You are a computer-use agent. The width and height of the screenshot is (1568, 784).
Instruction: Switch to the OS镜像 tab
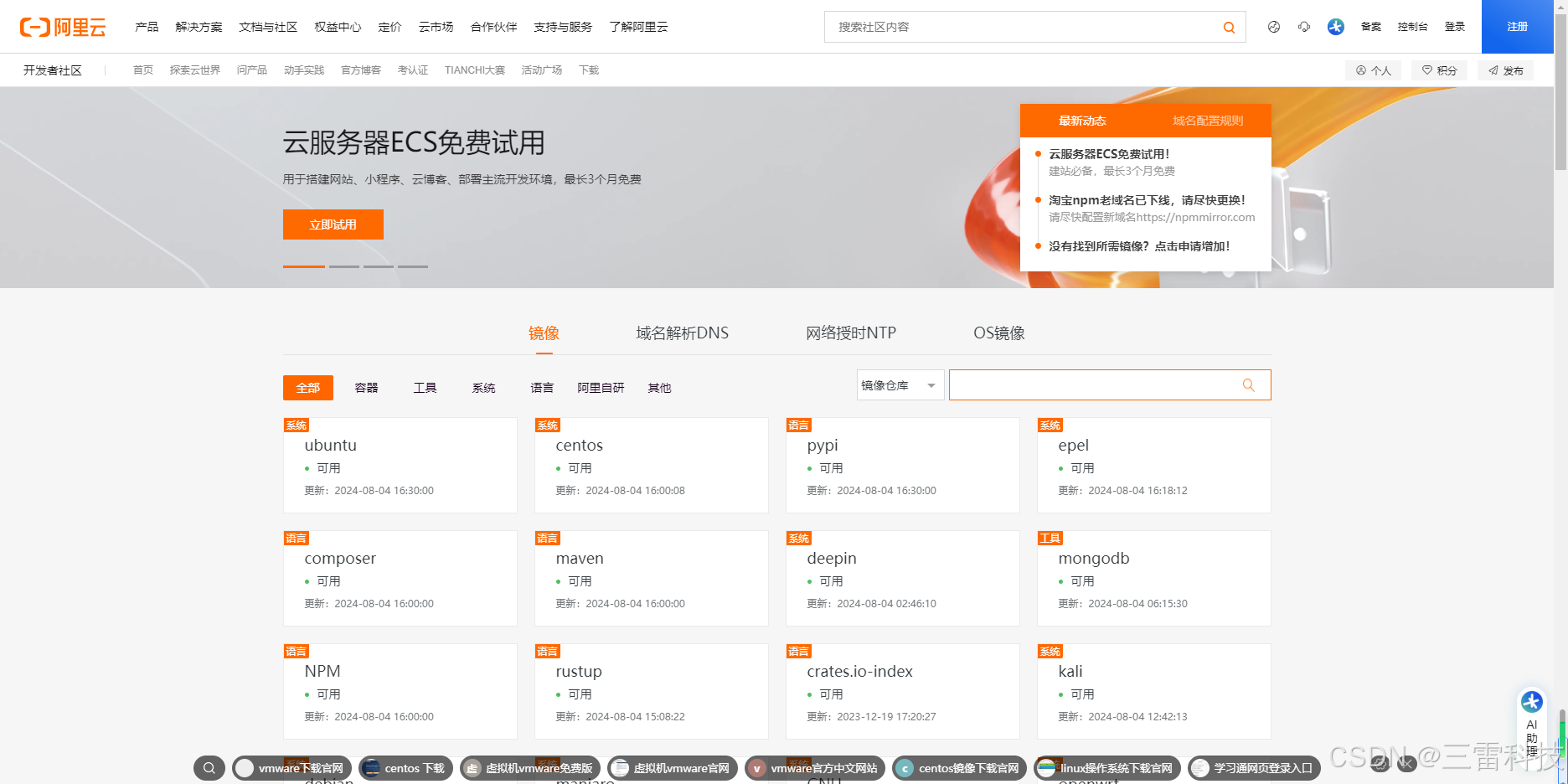[999, 333]
